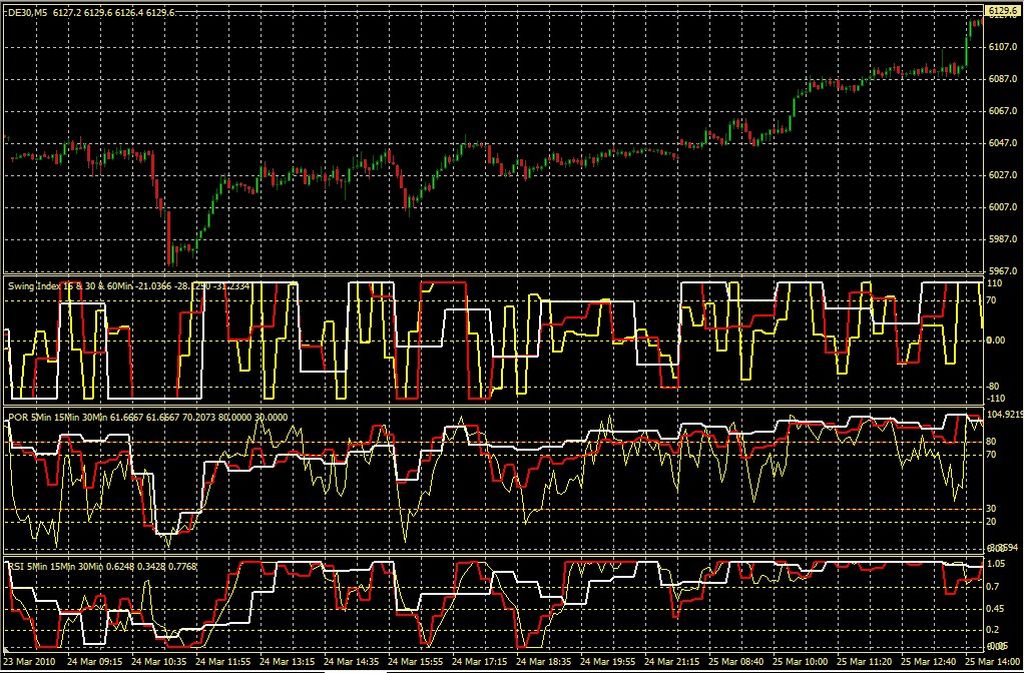Viewport: 1024px width, 673px height.
Task: Click the 24 Mar 18:35 time label
Action: [x=541, y=661]
